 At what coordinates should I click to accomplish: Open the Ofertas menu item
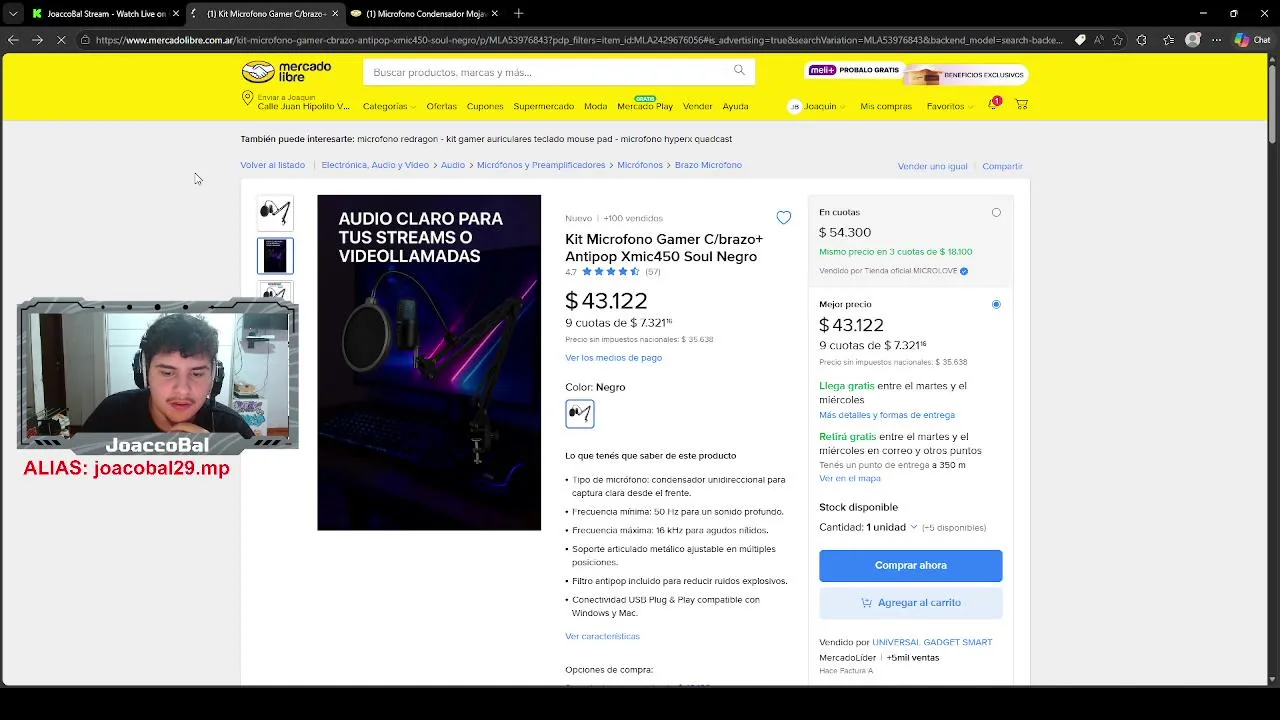click(x=441, y=106)
